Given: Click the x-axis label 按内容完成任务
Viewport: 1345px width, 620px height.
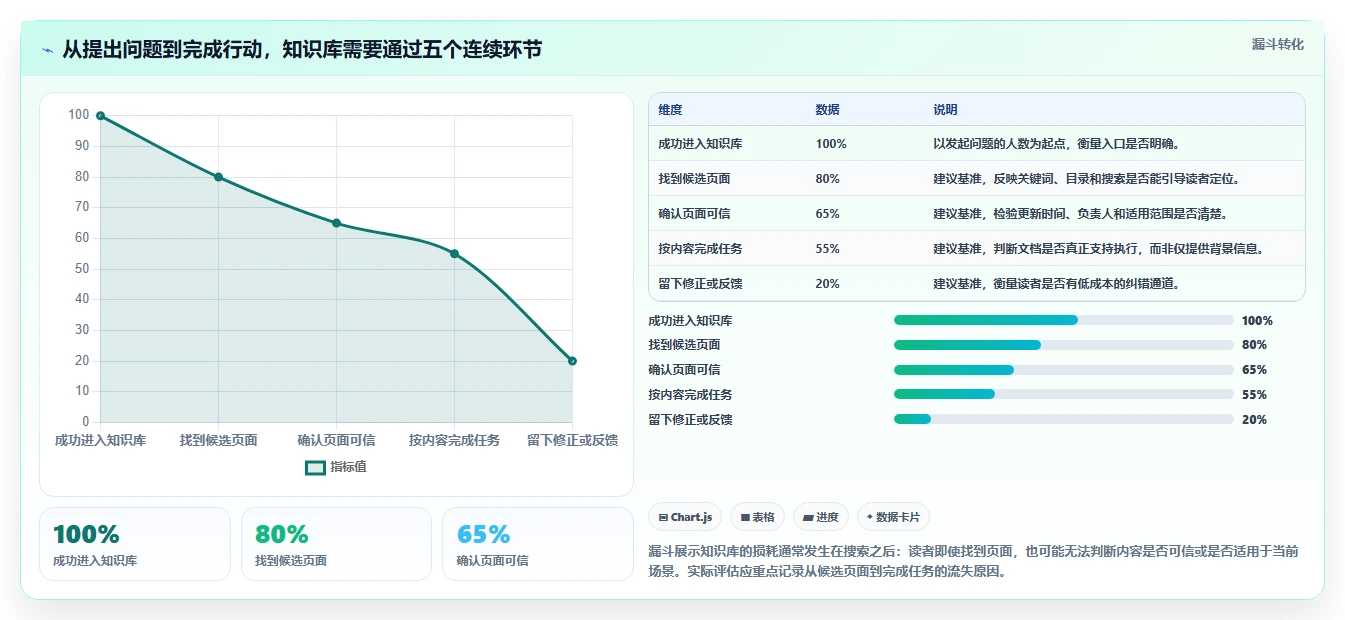Looking at the screenshot, I should [454, 440].
